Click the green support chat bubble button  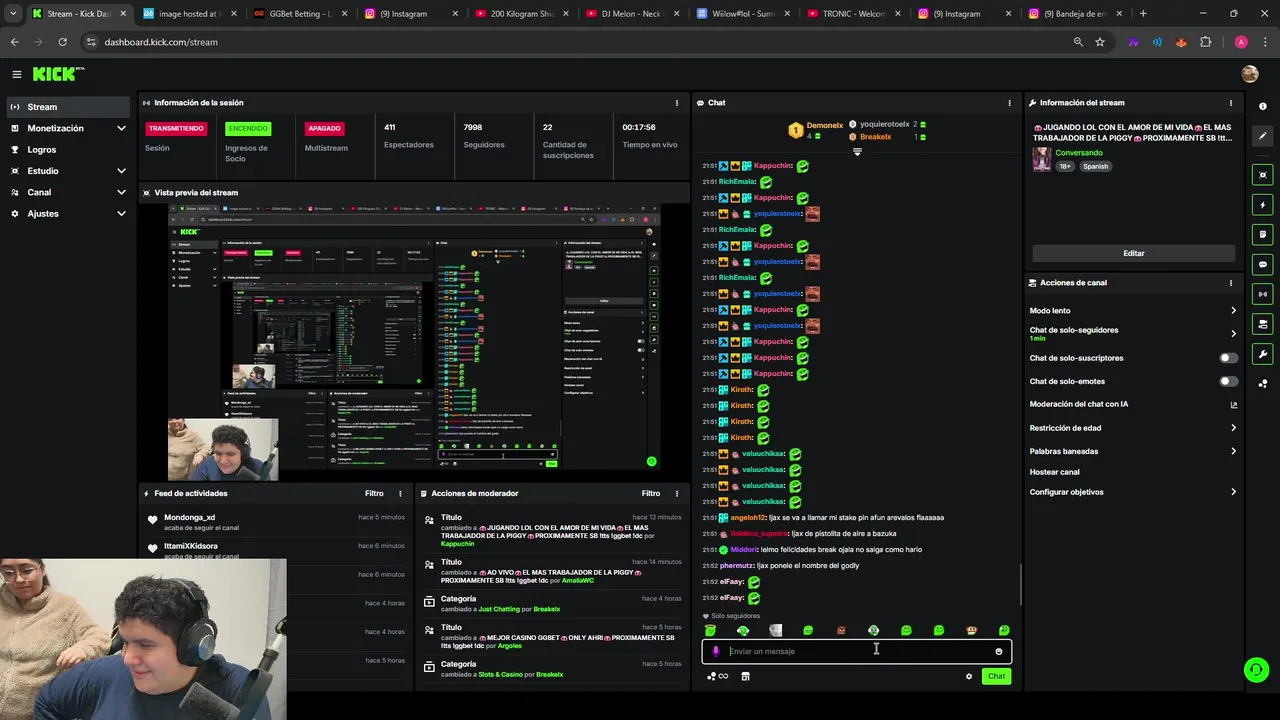1256,669
